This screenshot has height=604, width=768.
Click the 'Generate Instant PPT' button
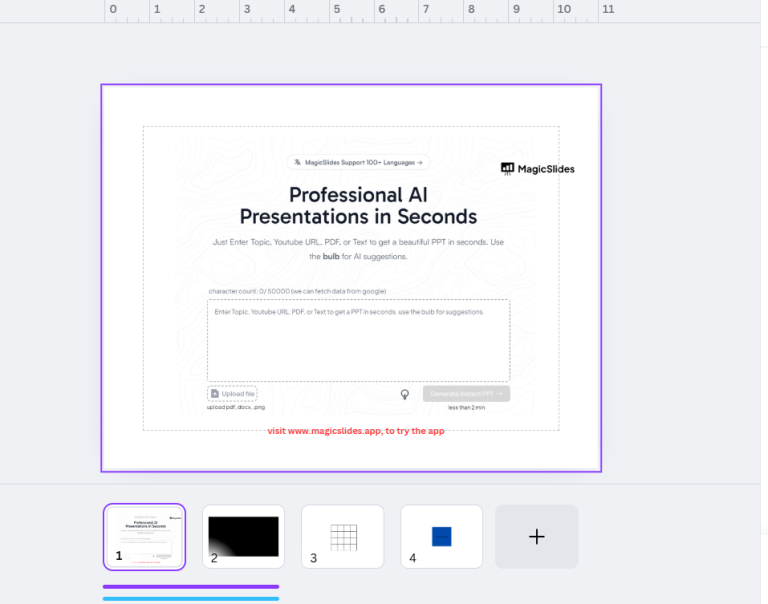pyautogui.click(x=466, y=393)
